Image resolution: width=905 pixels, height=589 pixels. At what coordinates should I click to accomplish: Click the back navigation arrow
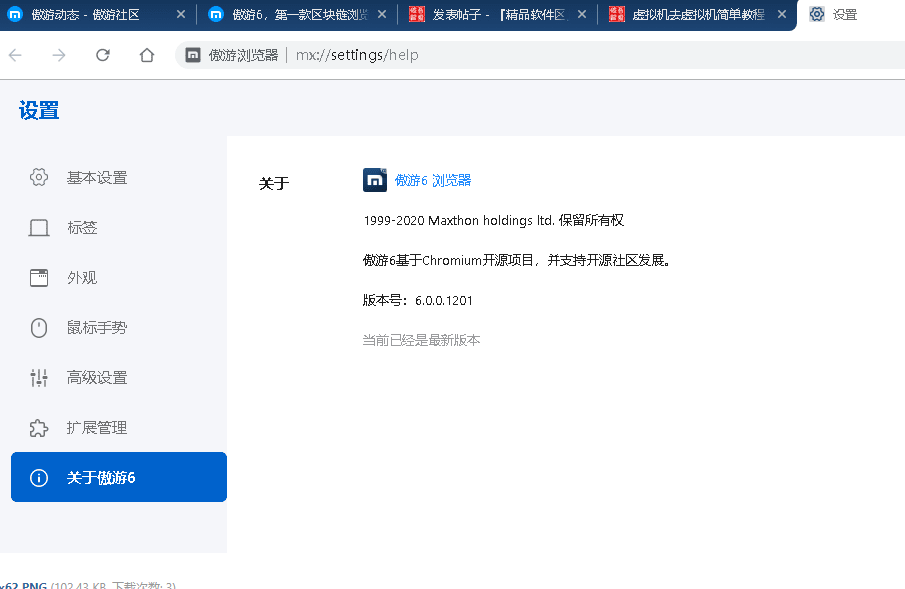pyautogui.click(x=17, y=55)
